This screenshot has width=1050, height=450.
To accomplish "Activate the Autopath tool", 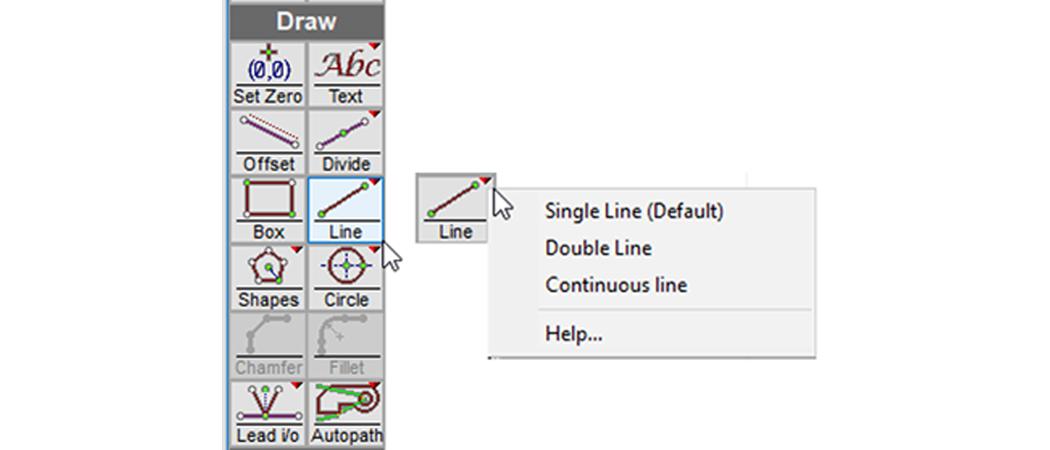I will [x=346, y=412].
